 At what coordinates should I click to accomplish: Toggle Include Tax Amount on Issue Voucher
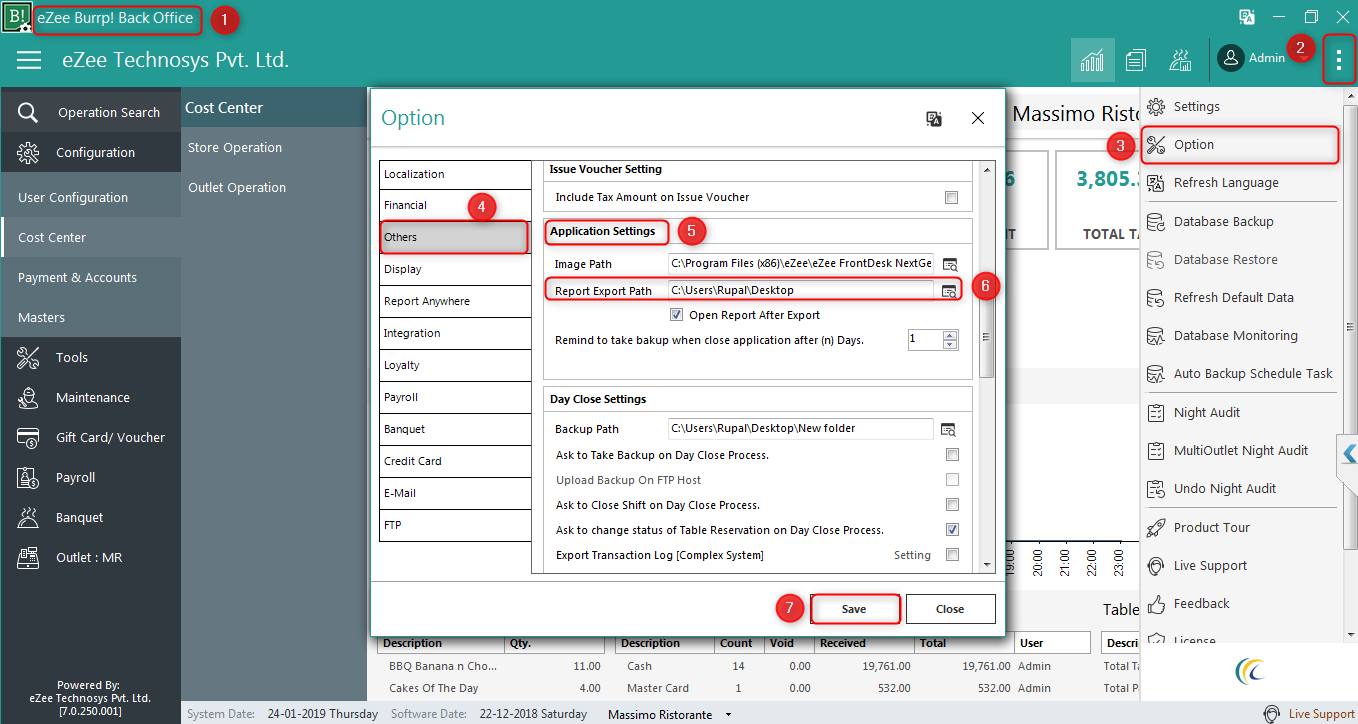click(x=952, y=197)
